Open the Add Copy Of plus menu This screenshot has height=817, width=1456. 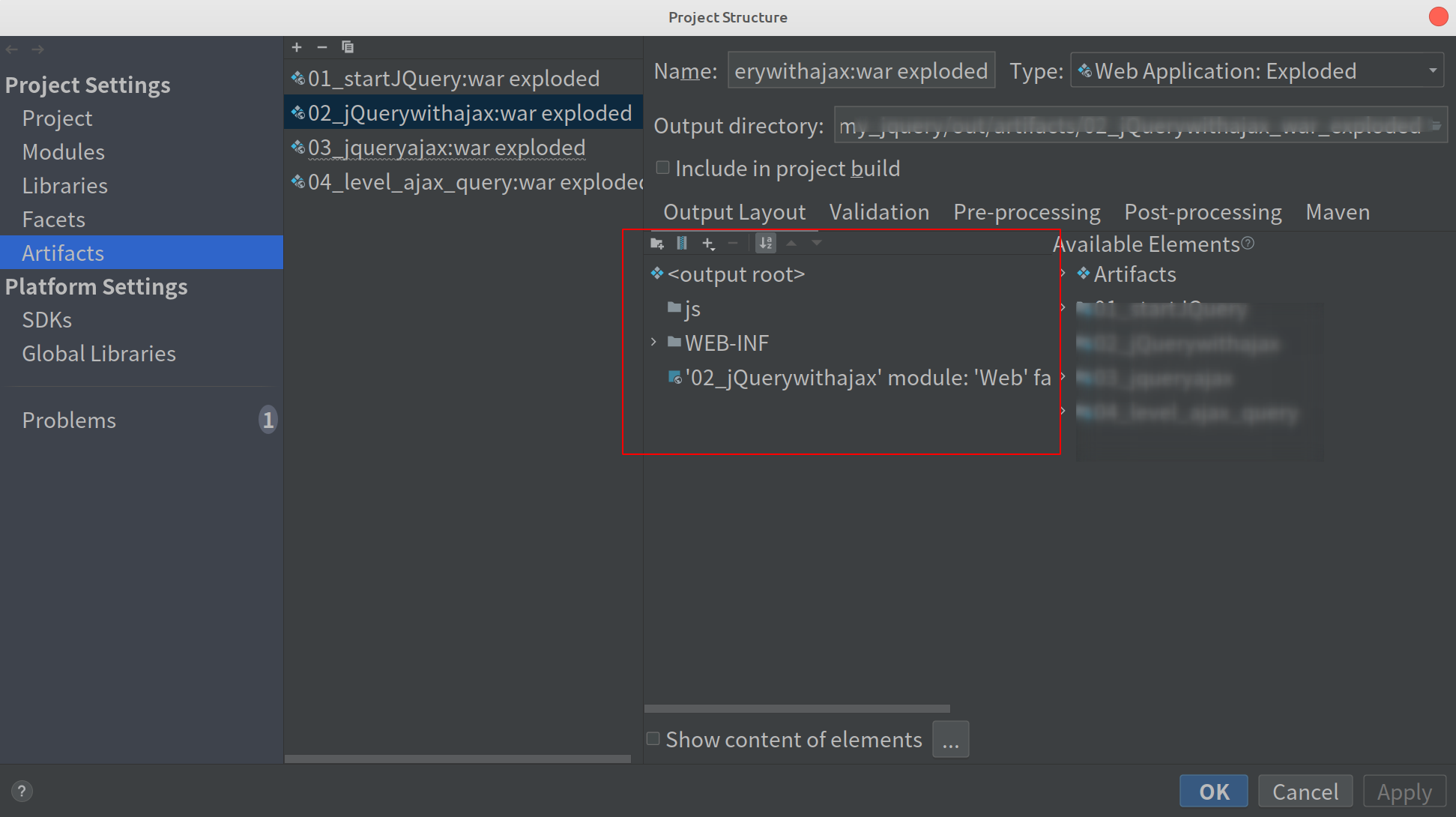708,243
